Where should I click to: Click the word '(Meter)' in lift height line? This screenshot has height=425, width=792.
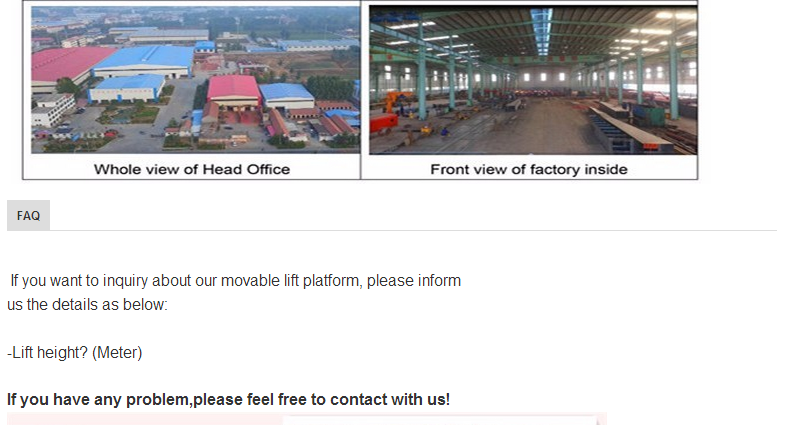click(x=117, y=352)
